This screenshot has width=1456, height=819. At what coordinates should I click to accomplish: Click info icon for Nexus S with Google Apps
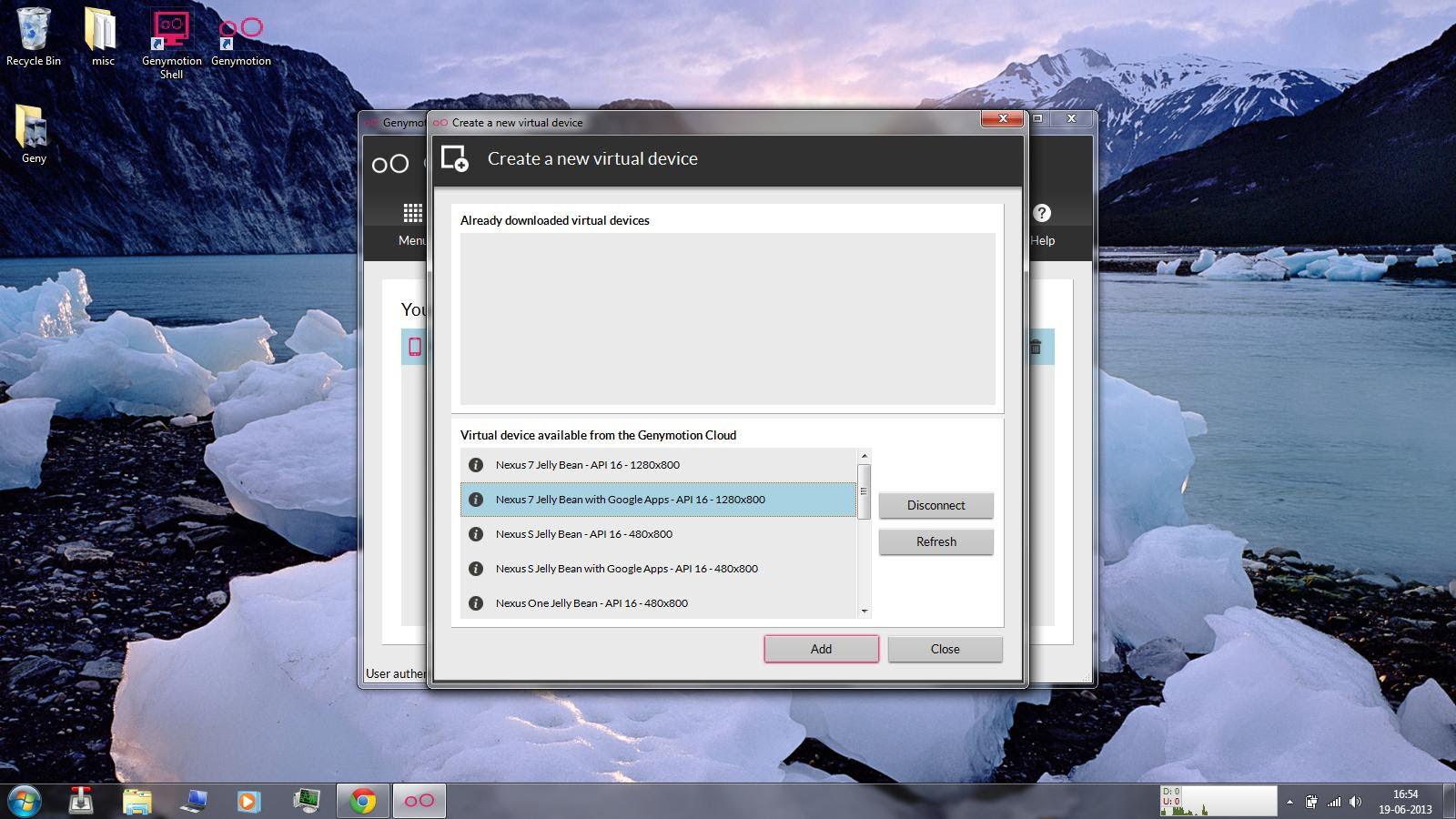pyautogui.click(x=475, y=569)
